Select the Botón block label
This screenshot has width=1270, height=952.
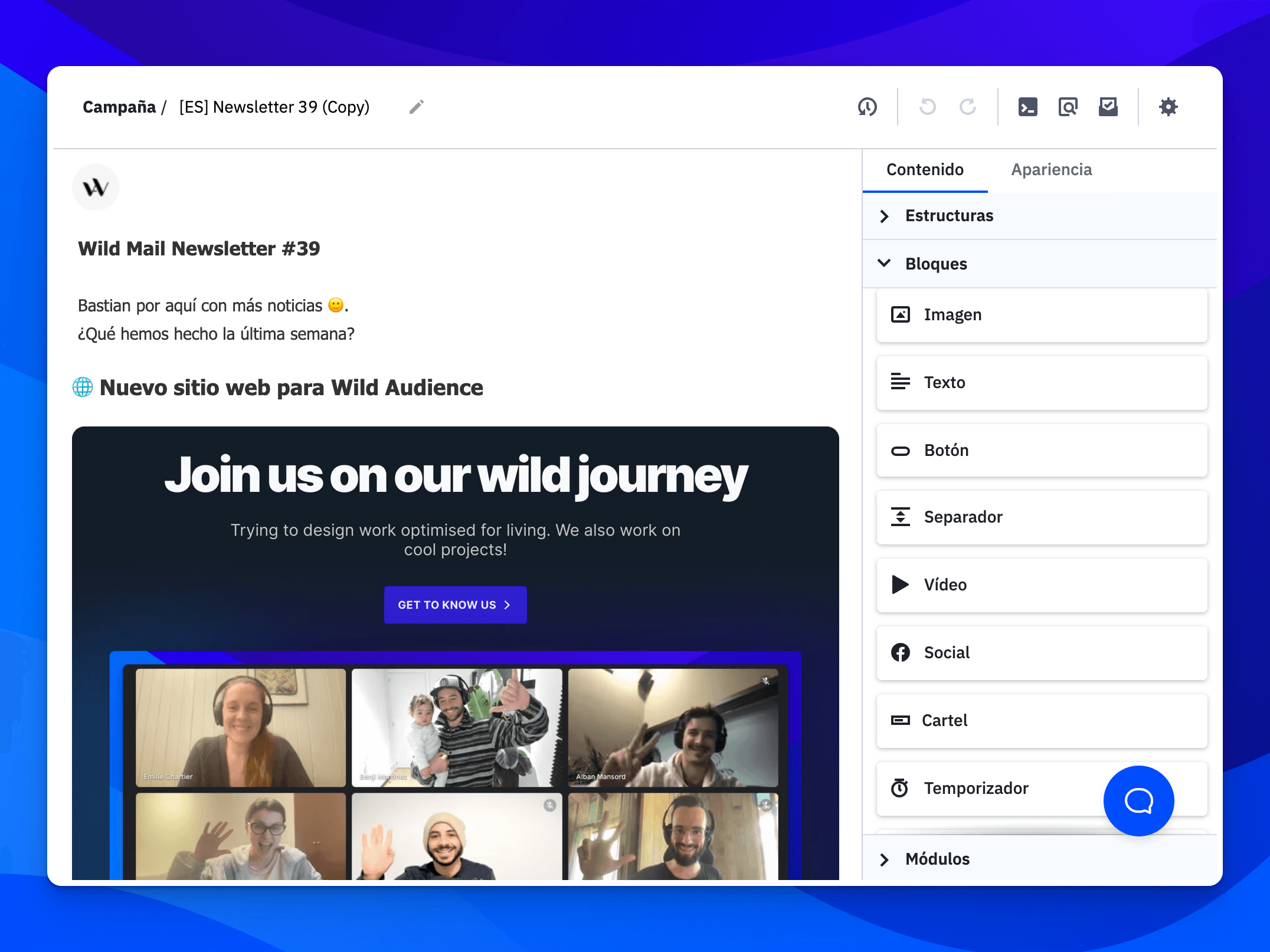(x=947, y=450)
